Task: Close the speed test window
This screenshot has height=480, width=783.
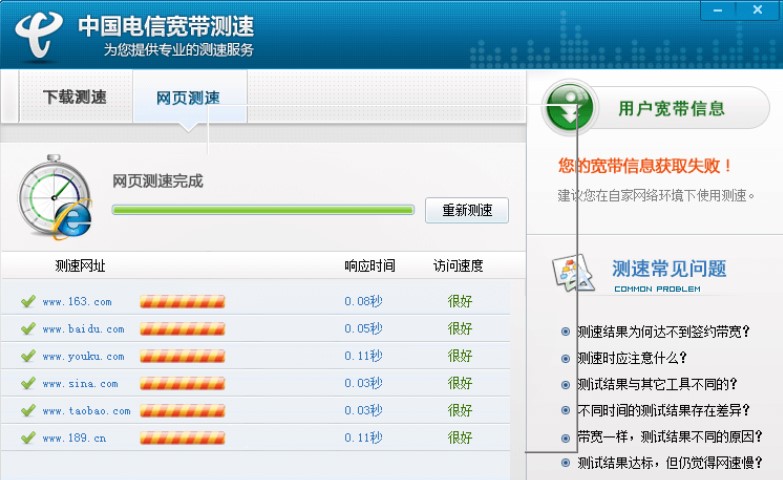Action: click(758, 10)
